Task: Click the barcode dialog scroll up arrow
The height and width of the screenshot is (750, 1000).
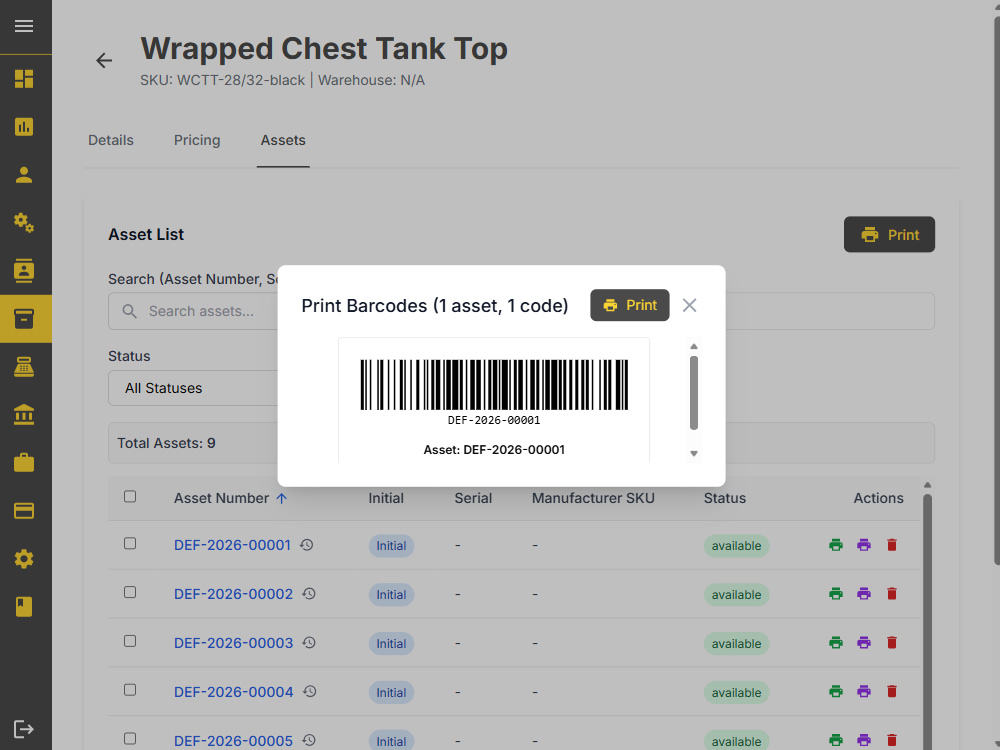Action: [694, 346]
